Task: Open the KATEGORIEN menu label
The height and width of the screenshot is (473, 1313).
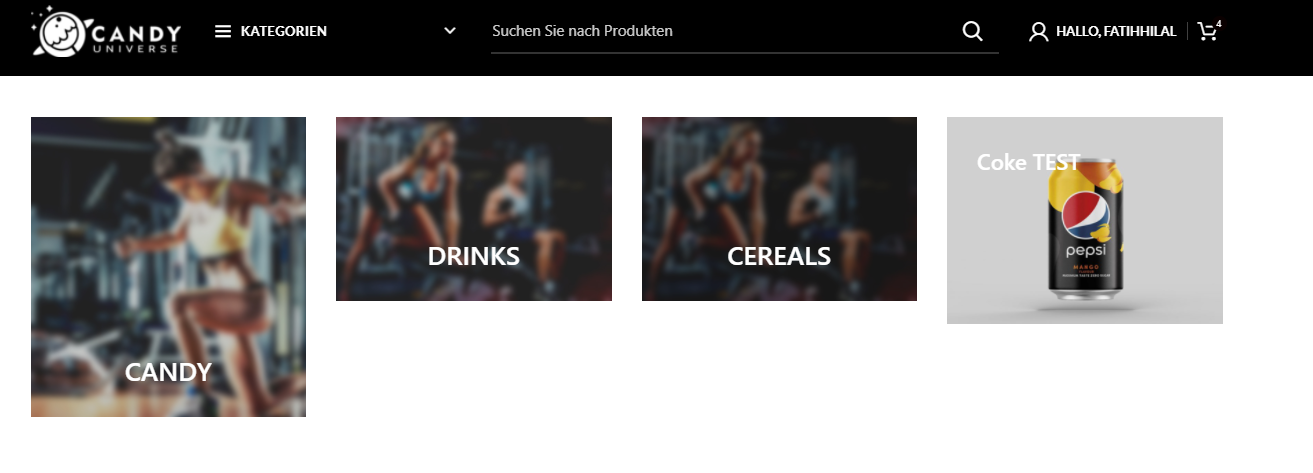Action: [x=284, y=31]
